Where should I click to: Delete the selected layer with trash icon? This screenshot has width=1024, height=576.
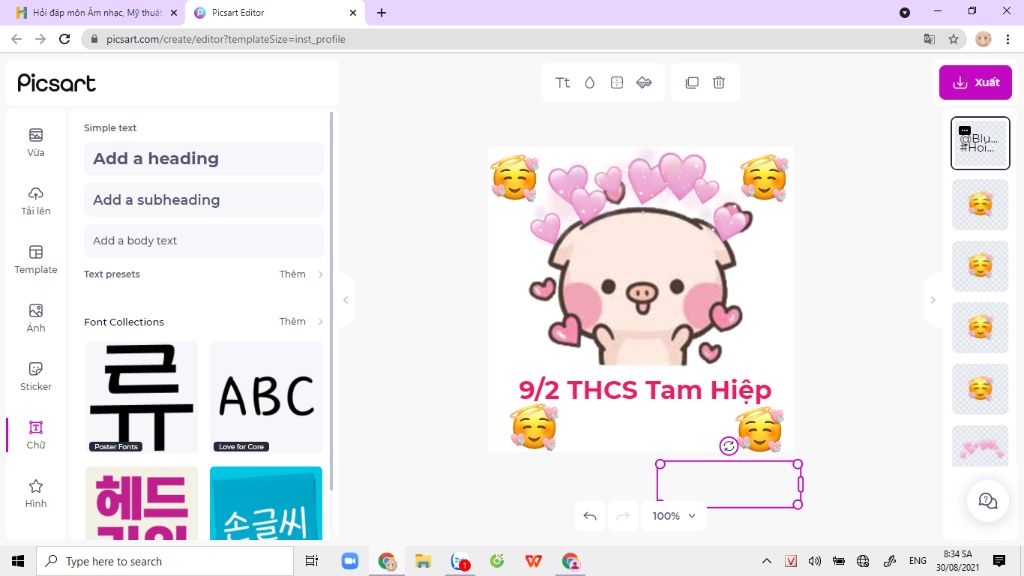click(719, 82)
